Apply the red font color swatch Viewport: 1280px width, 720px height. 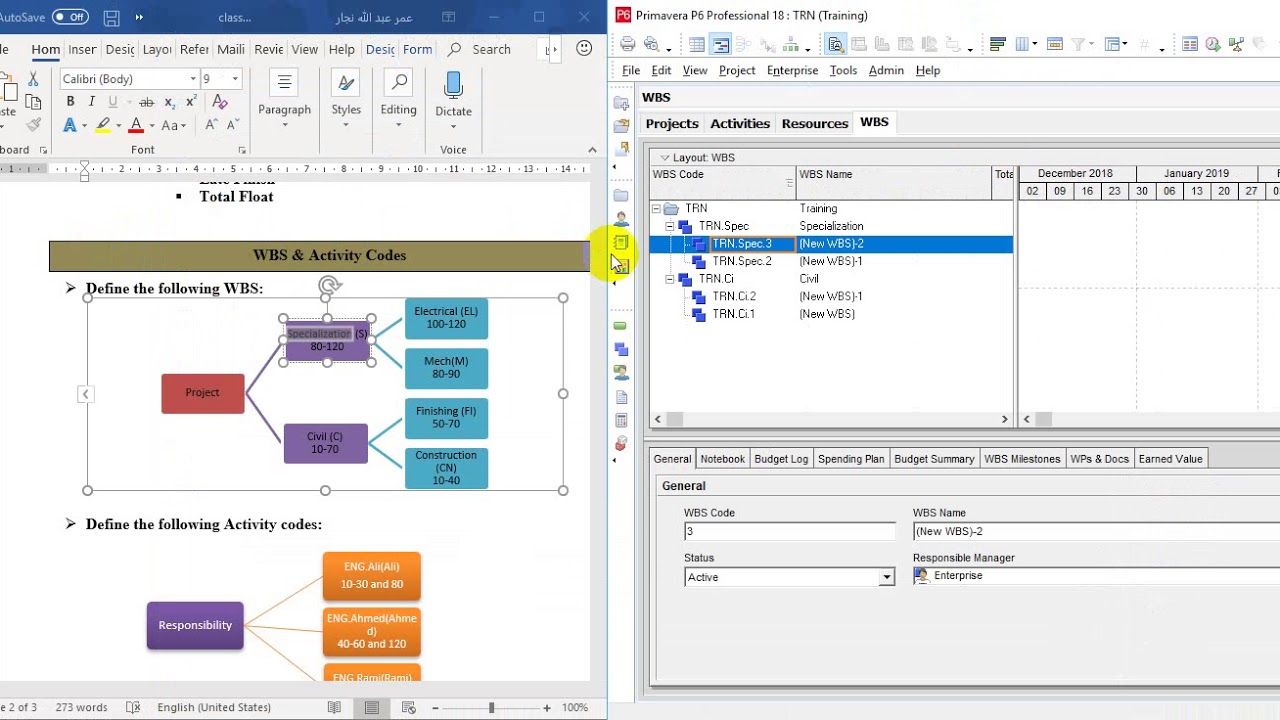(x=136, y=125)
